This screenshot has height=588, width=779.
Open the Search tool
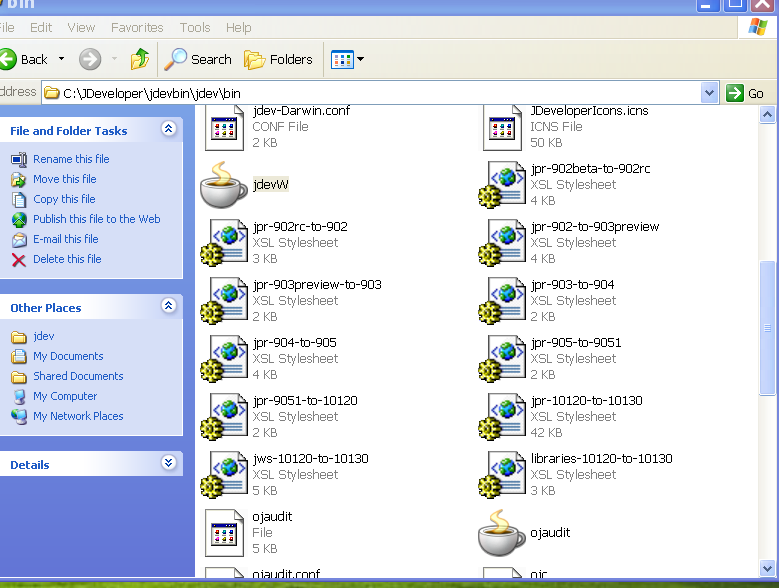[198, 60]
